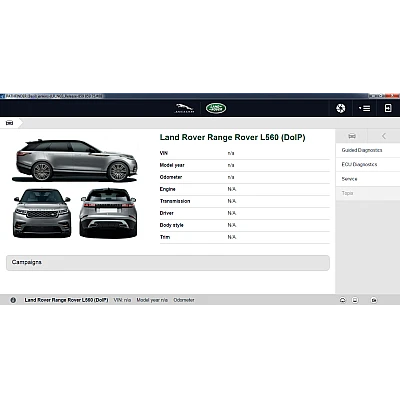400x400 pixels.
Task: Click the Engine row label
Action: (167, 189)
